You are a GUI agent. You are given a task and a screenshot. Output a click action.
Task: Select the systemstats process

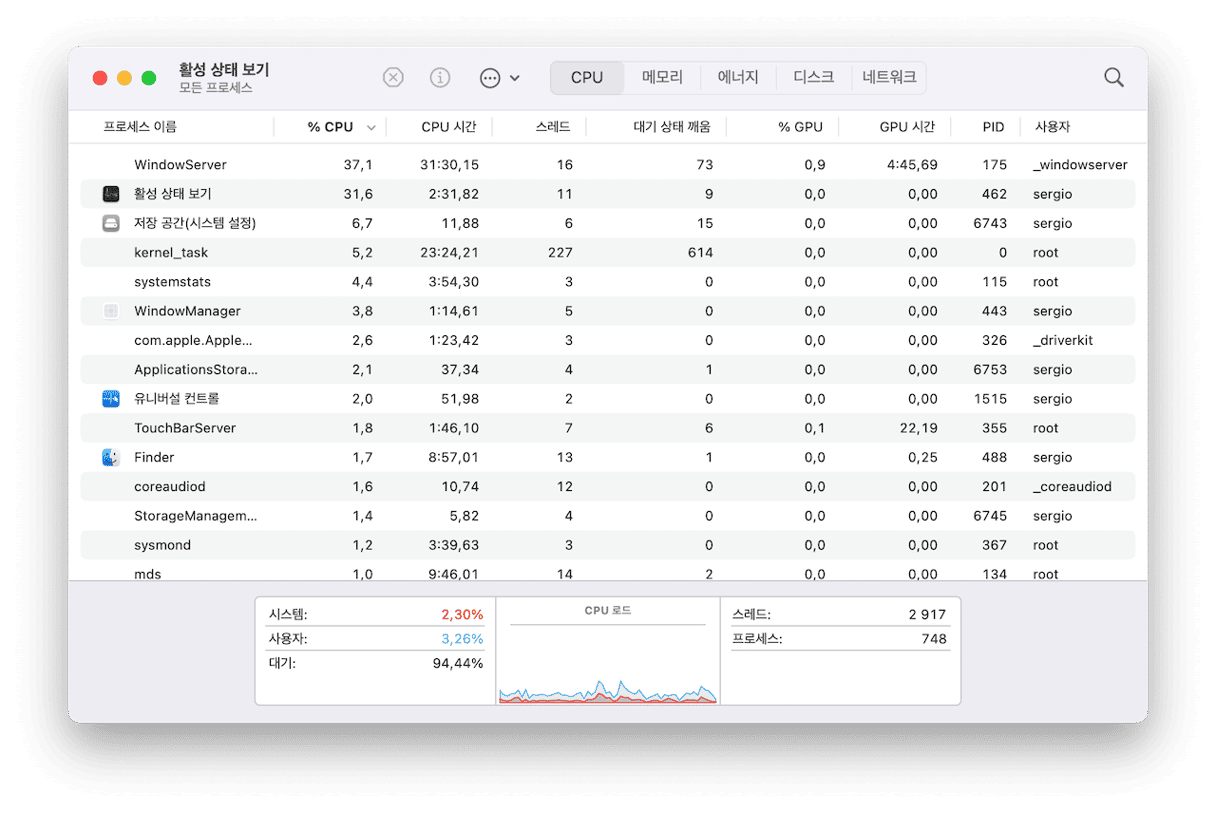172,282
